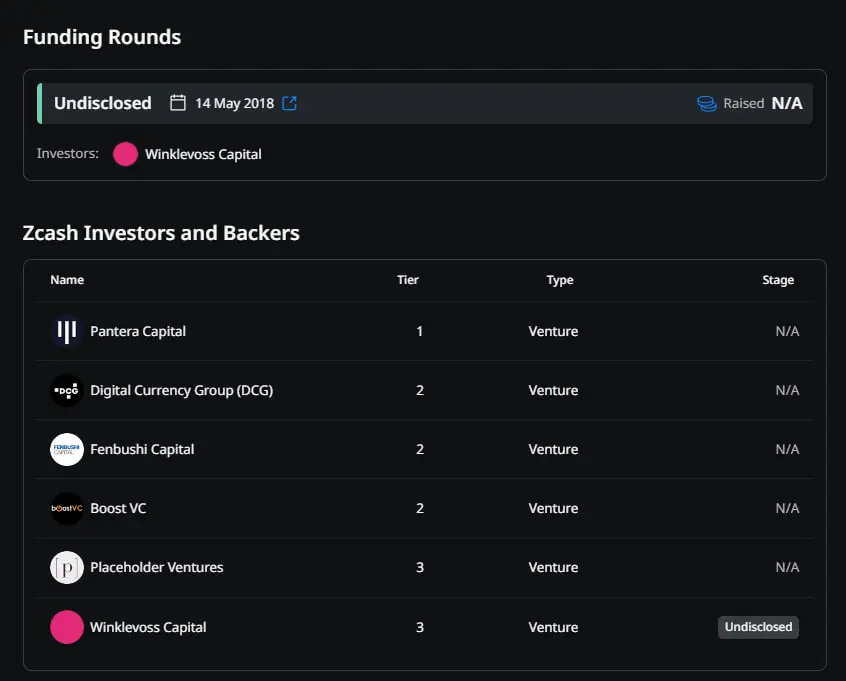Click the Placeholder Ventures logo
The height and width of the screenshot is (681, 846).
tap(67, 567)
